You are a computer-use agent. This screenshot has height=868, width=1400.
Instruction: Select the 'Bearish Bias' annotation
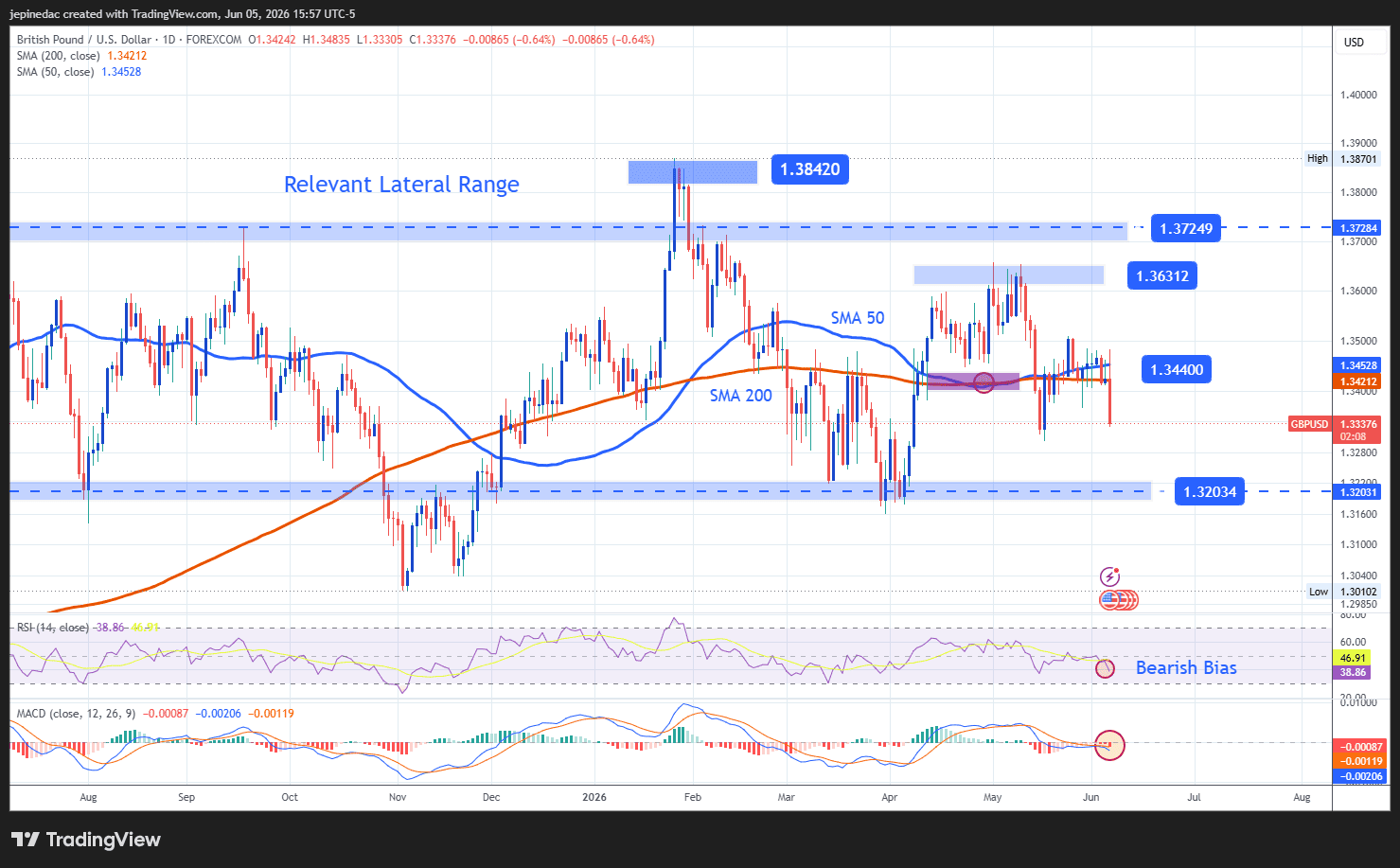[x=1186, y=667]
